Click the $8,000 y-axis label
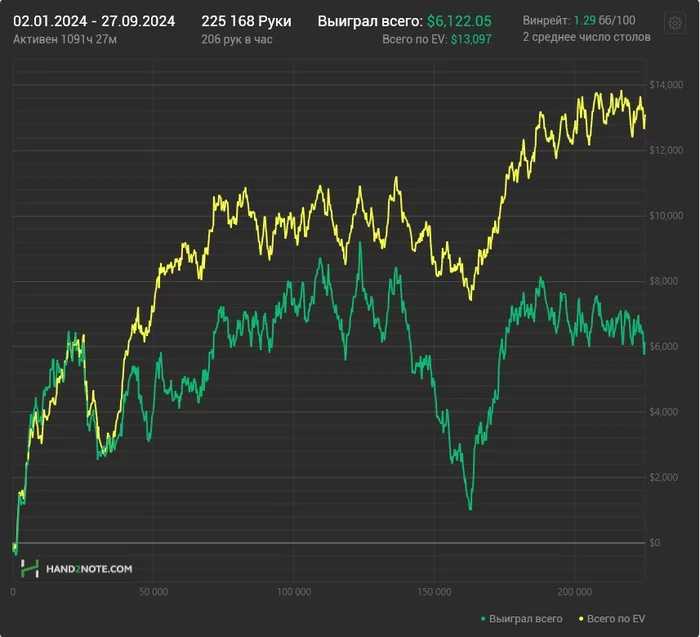The height and width of the screenshot is (637, 700). [666, 281]
